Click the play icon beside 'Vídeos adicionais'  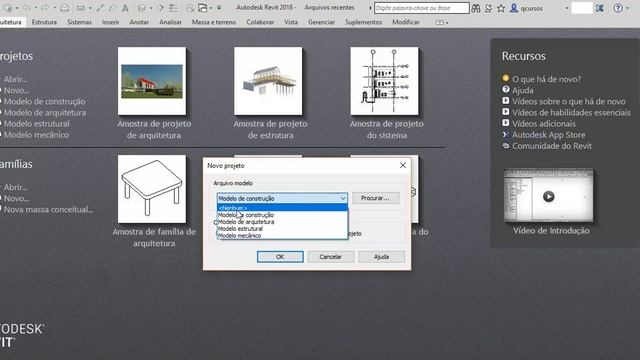pyautogui.click(x=506, y=122)
